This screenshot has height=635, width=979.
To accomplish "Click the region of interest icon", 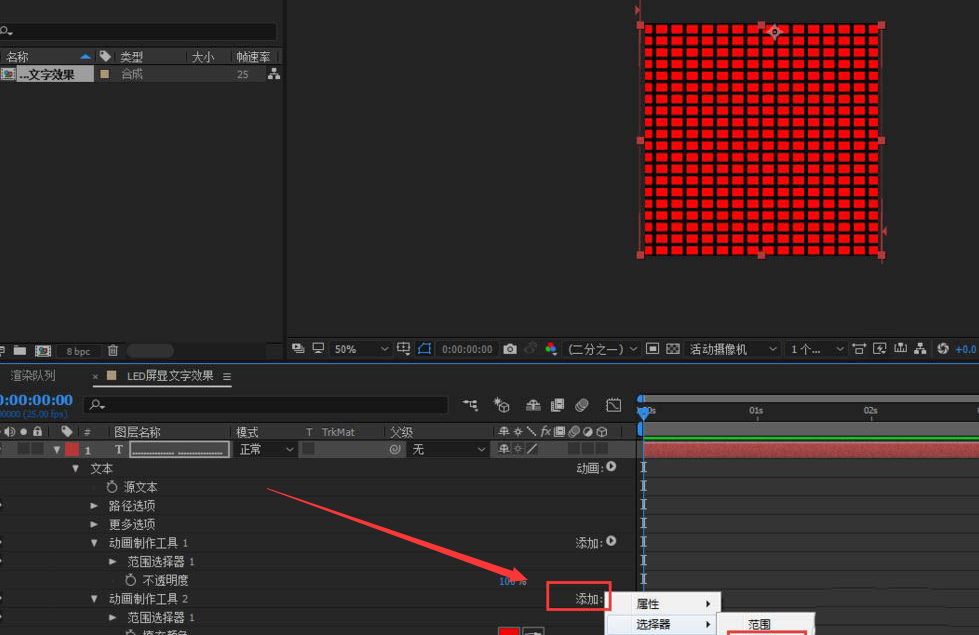I will click(x=424, y=349).
